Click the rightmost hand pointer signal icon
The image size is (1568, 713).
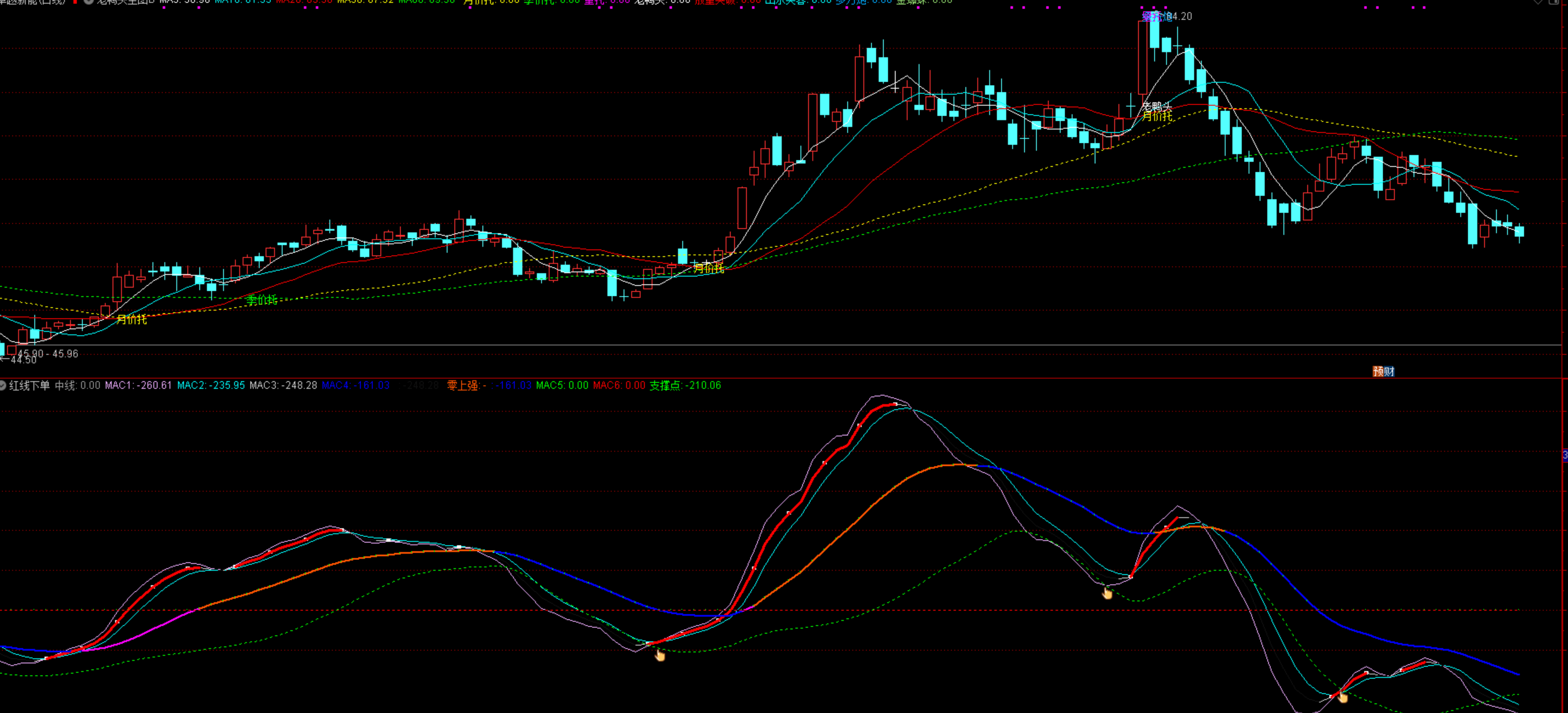[x=1343, y=697]
